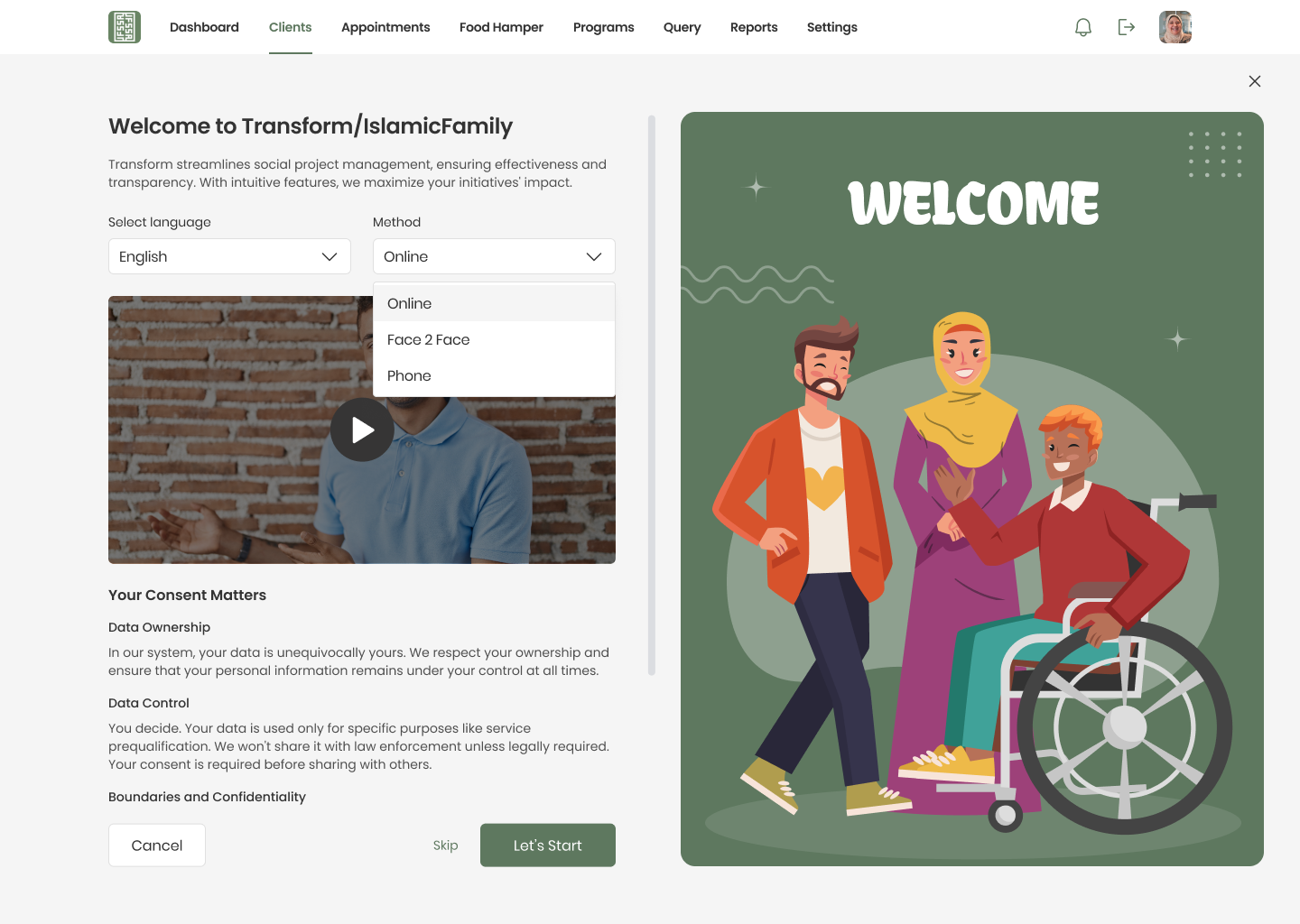The image size is (1300, 924).
Task: Click the logout arrow icon
Action: coord(1127,27)
